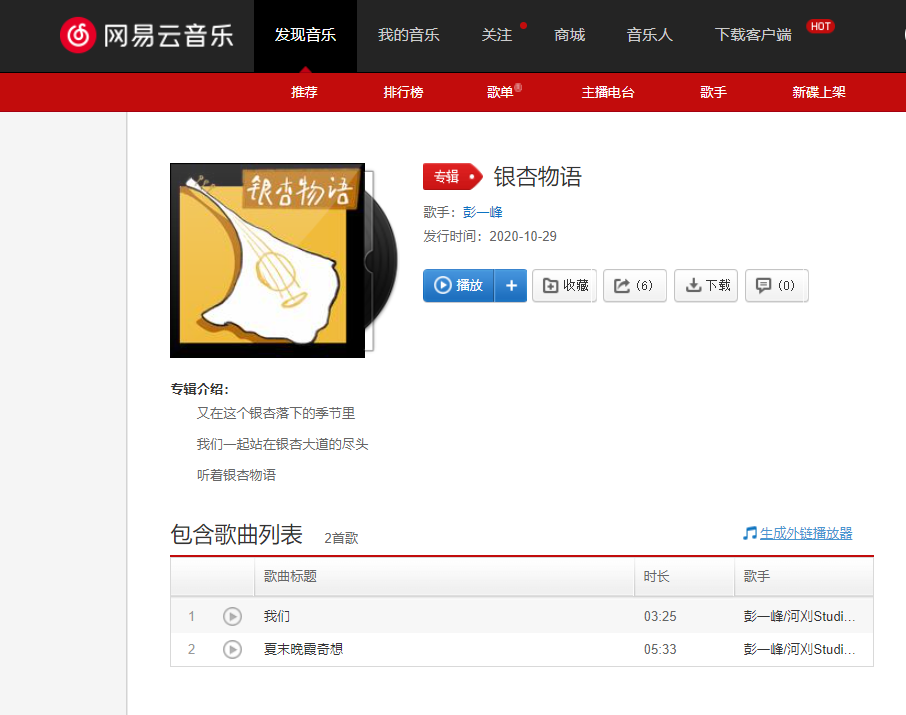
Task: Open the 商城 store menu item
Action: tap(570, 35)
